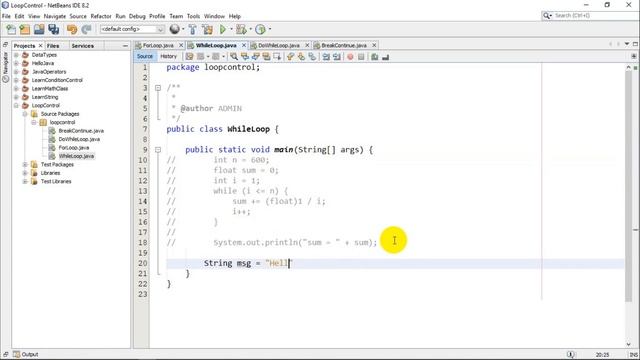Switch to the Services panel tab

coord(82,46)
